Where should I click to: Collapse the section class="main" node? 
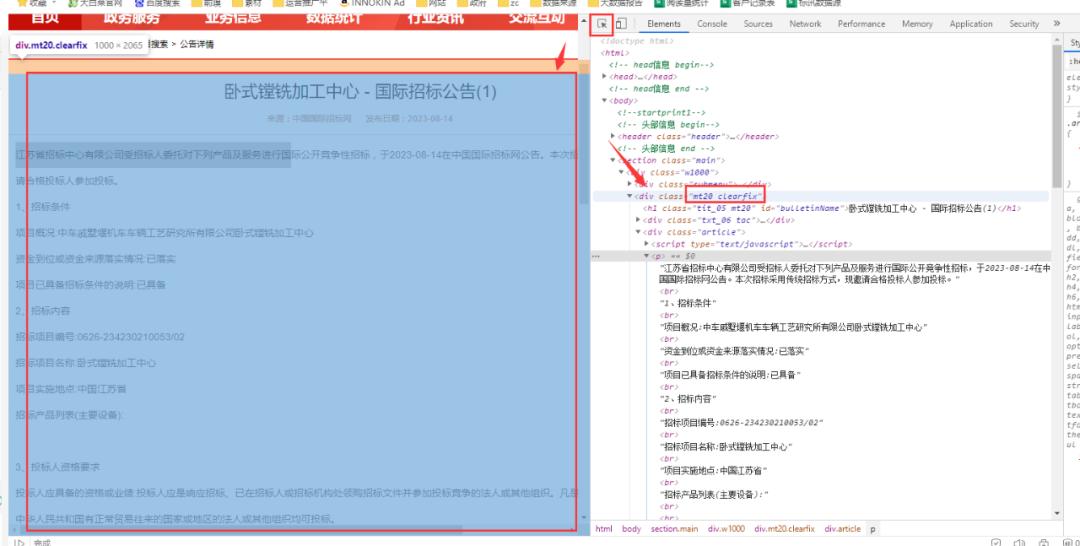(x=612, y=160)
